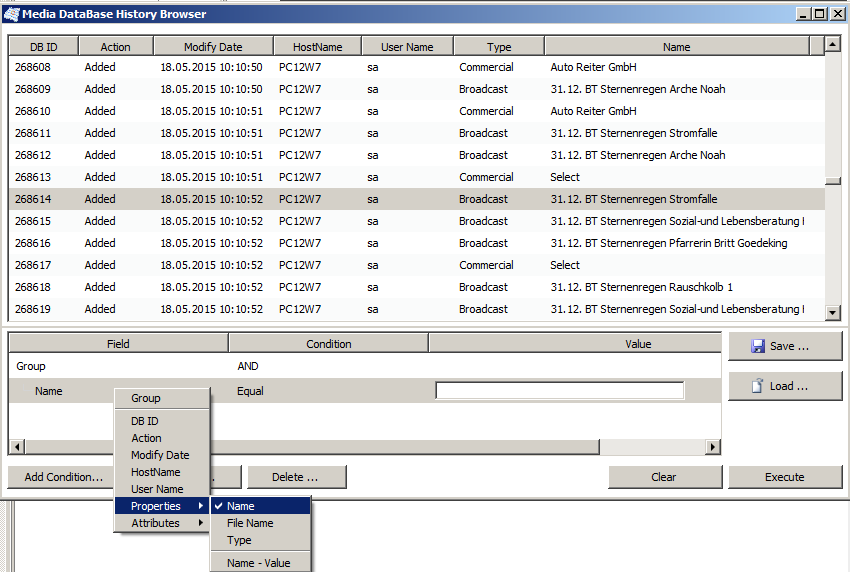Viewport: 850px width, 572px height.
Task: Select row with DB ID 268609
Action: [x=417, y=89]
